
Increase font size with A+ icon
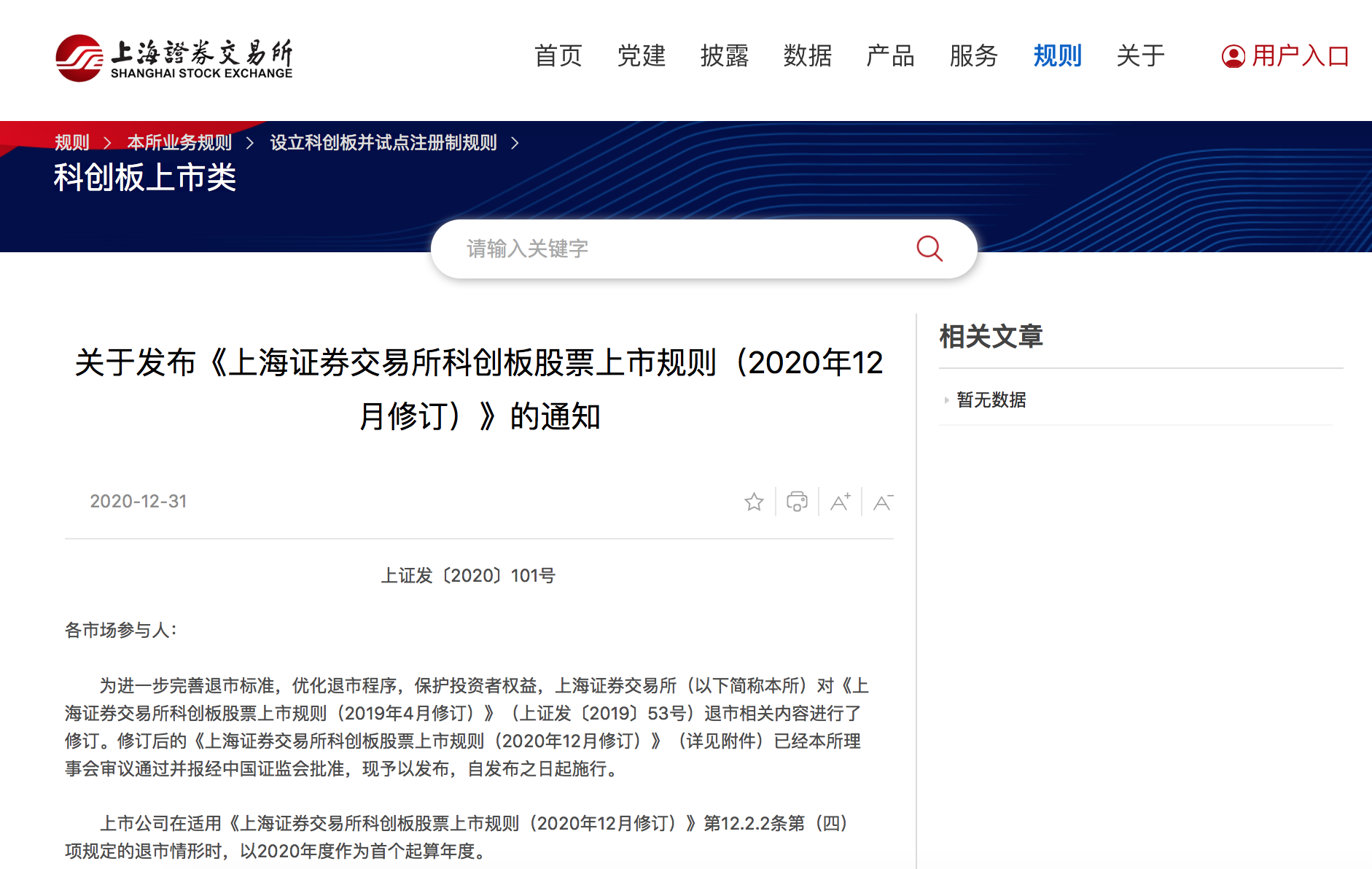(841, 502)
